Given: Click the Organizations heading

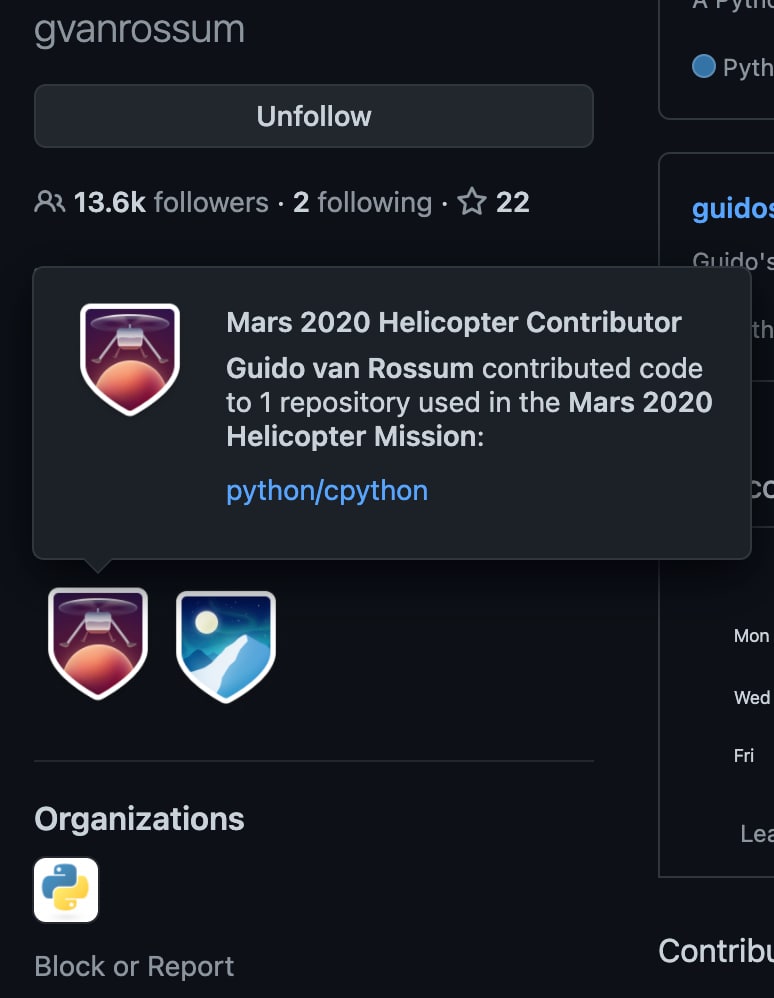Looking at the screenshot, I should pyautogui.click(x=139, y=819).
